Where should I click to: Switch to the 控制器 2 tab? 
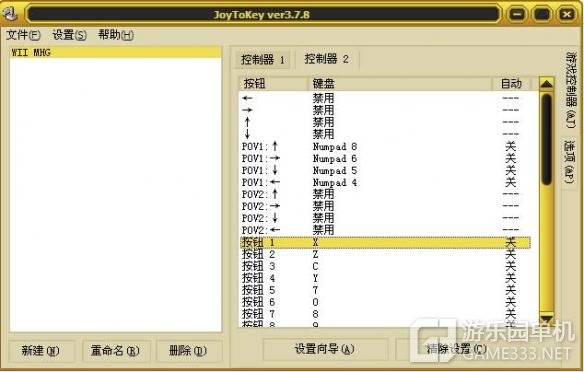coord(327,58)
